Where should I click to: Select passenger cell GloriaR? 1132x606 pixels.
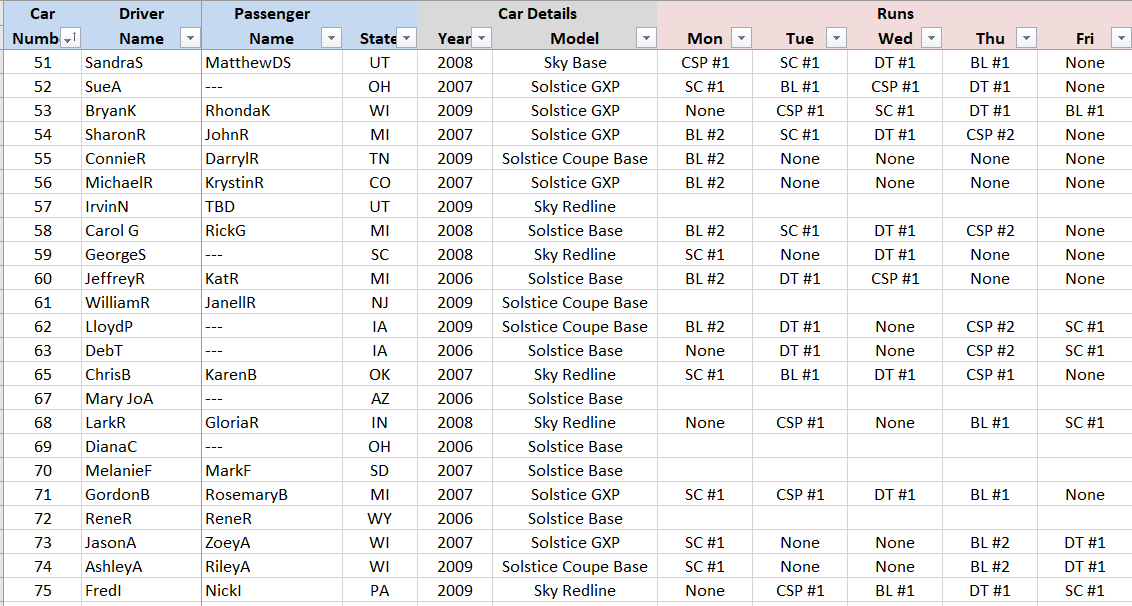(272, 423)
